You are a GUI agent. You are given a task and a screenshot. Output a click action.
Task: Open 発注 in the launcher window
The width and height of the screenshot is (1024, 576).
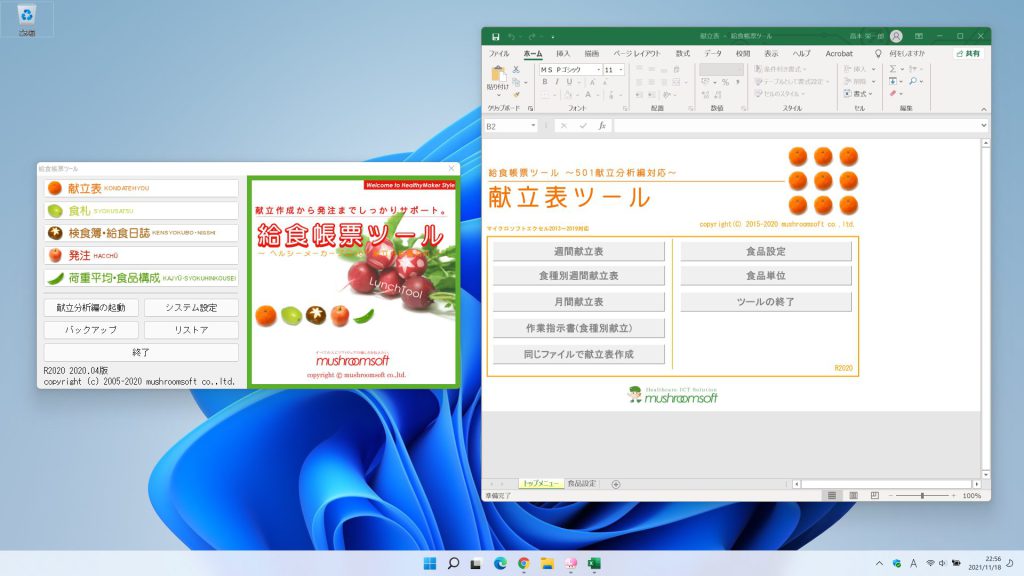click(141, 255)
